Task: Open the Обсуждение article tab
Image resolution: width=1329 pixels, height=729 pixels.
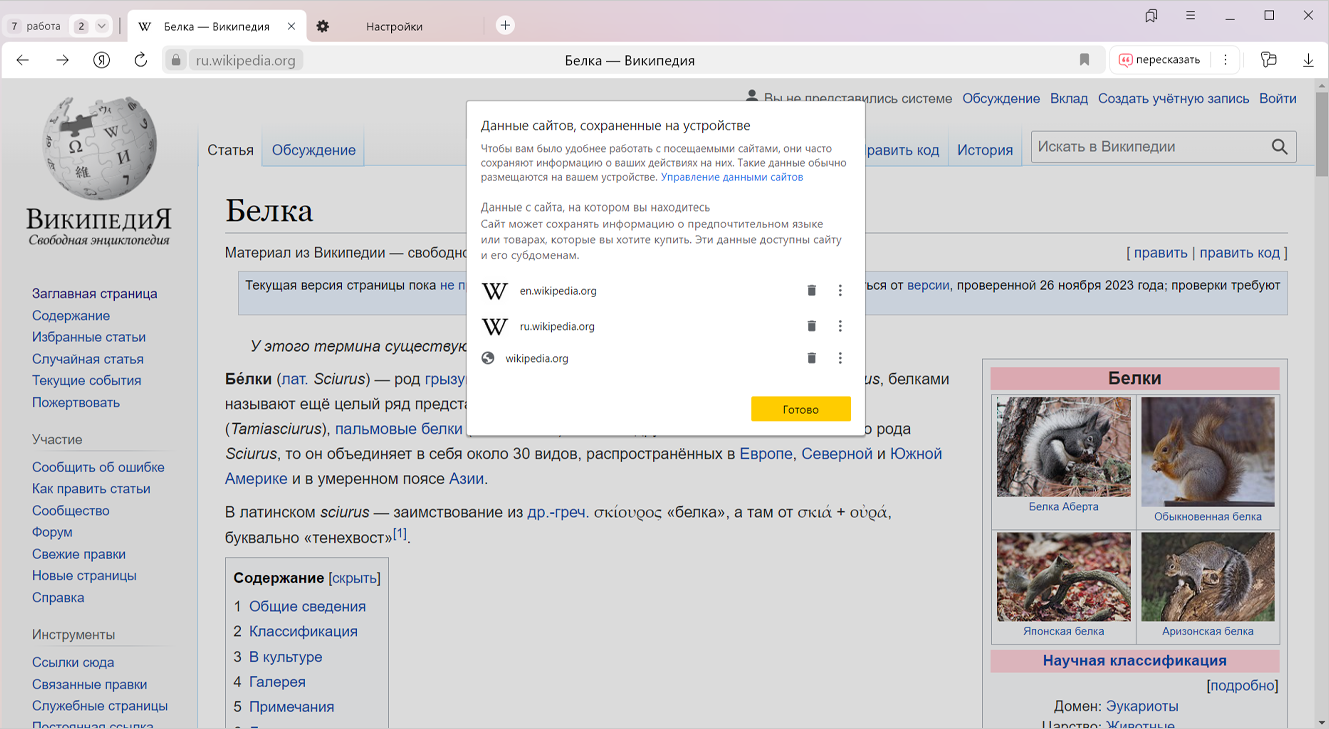Action: click(313, 150)
